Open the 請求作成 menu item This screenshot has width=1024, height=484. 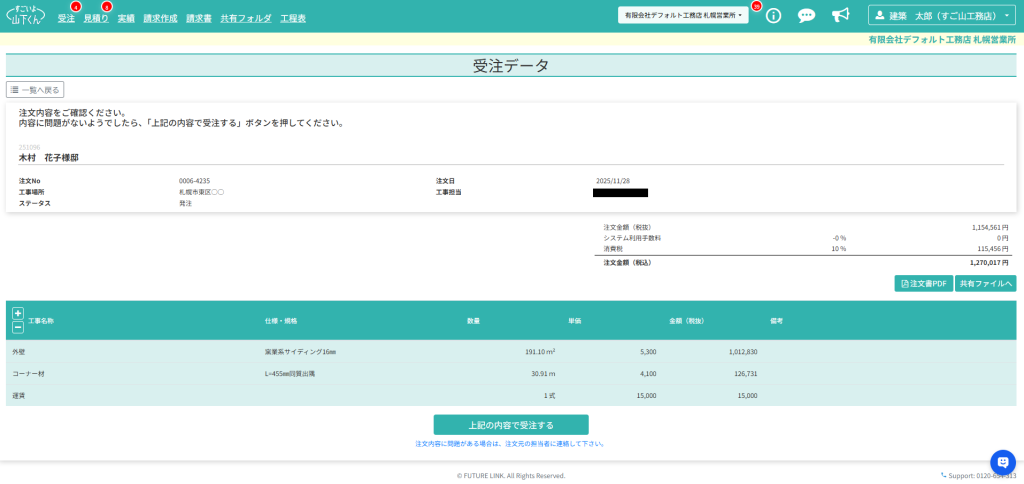[x=160, y=19]
